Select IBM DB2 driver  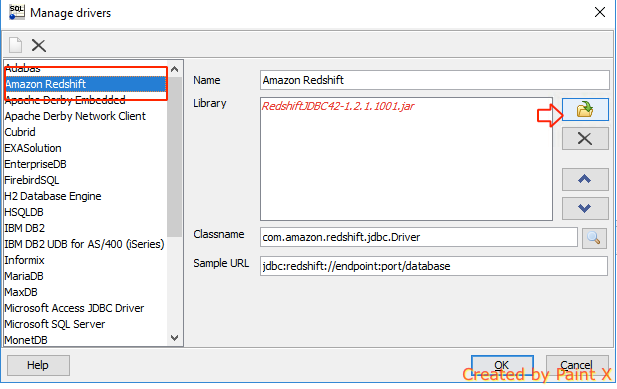coord(85,228)
